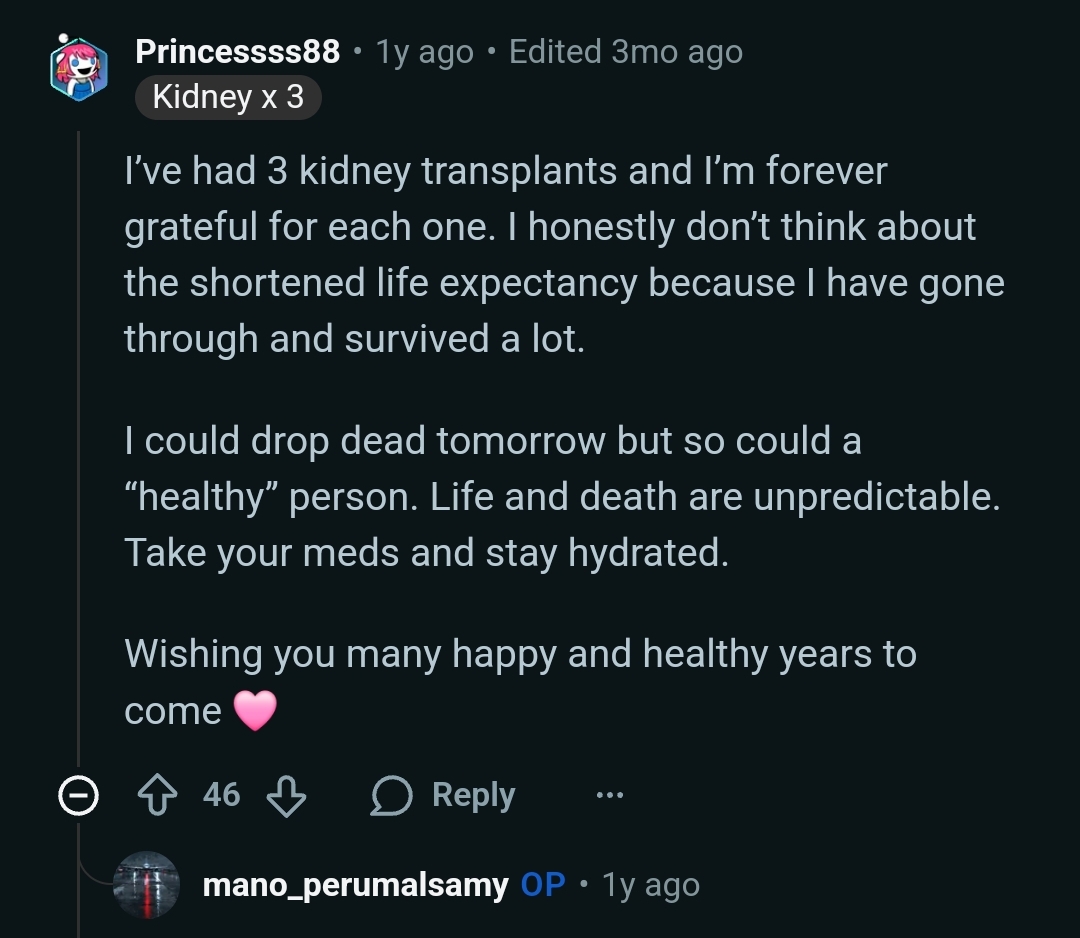The height and width of the screenshot is (938, 1080).
Task: Open Princessss88 username profile link
Action: [237, 52]
